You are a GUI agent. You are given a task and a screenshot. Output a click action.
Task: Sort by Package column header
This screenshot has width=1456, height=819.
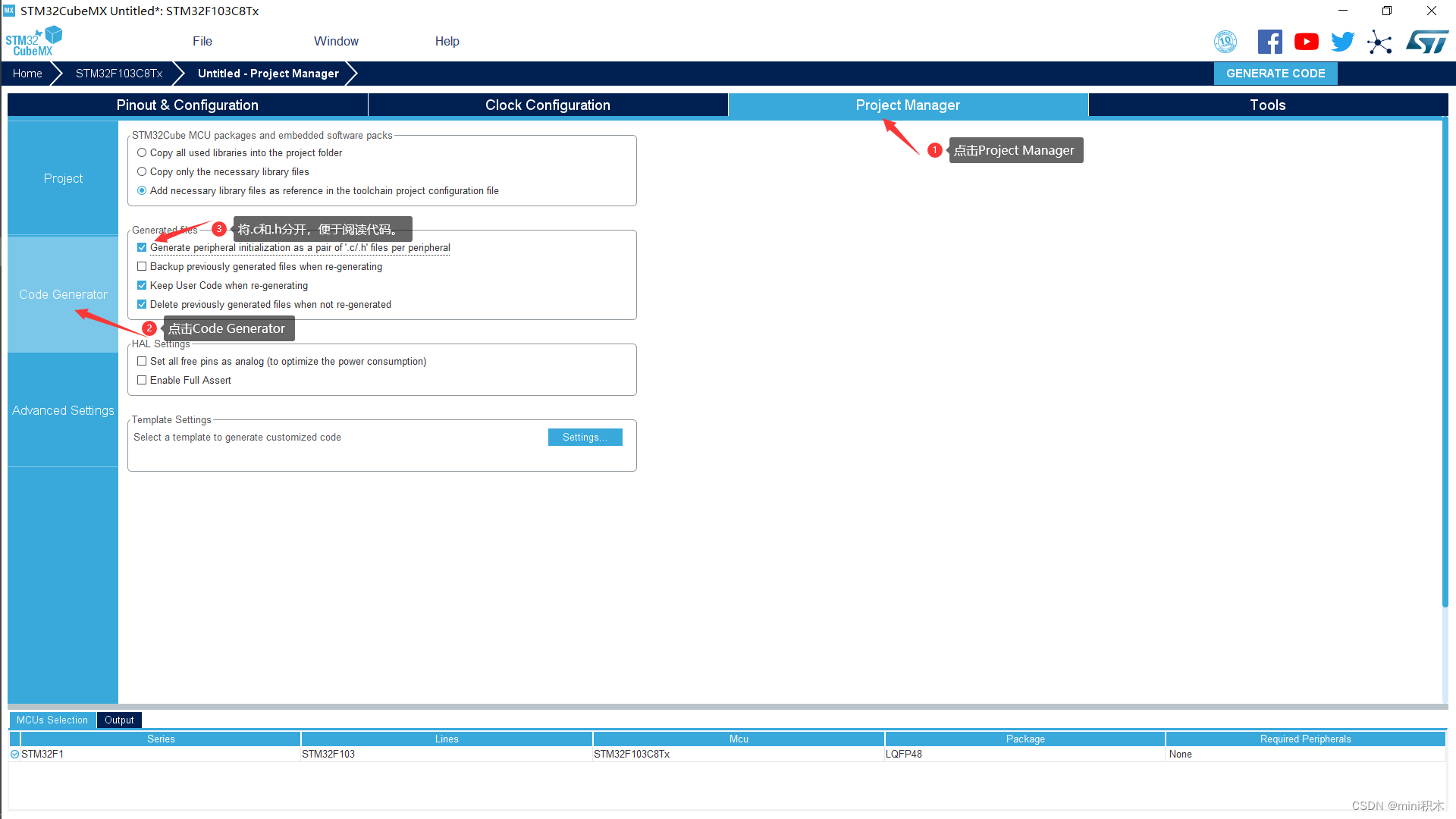point(1025,739)
